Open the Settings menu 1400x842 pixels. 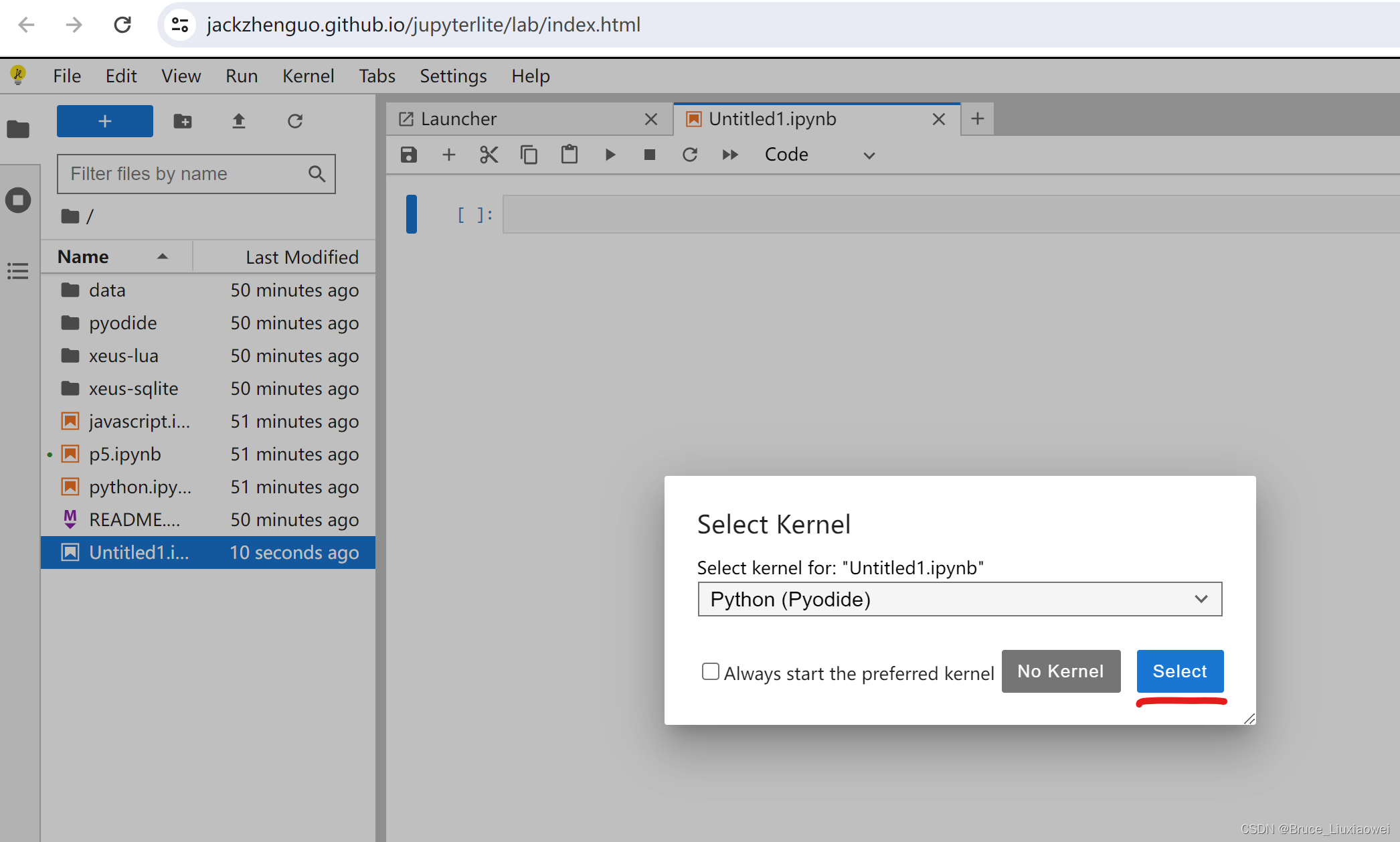point(453,76)
